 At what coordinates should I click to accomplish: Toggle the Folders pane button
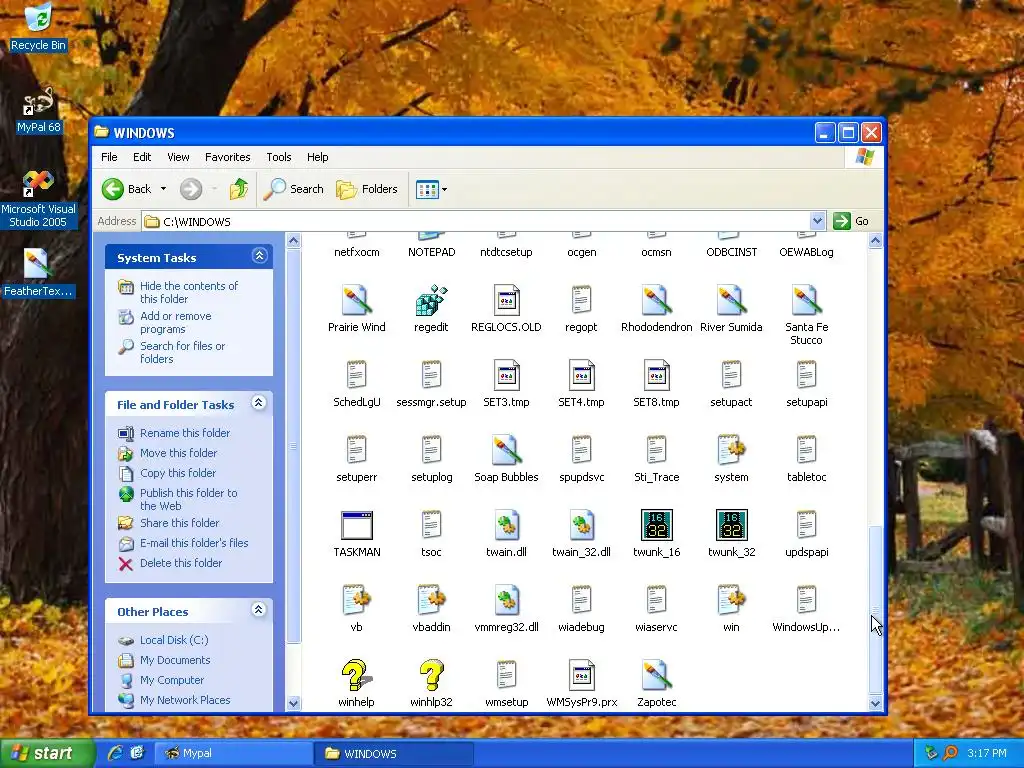click(367, 189)
